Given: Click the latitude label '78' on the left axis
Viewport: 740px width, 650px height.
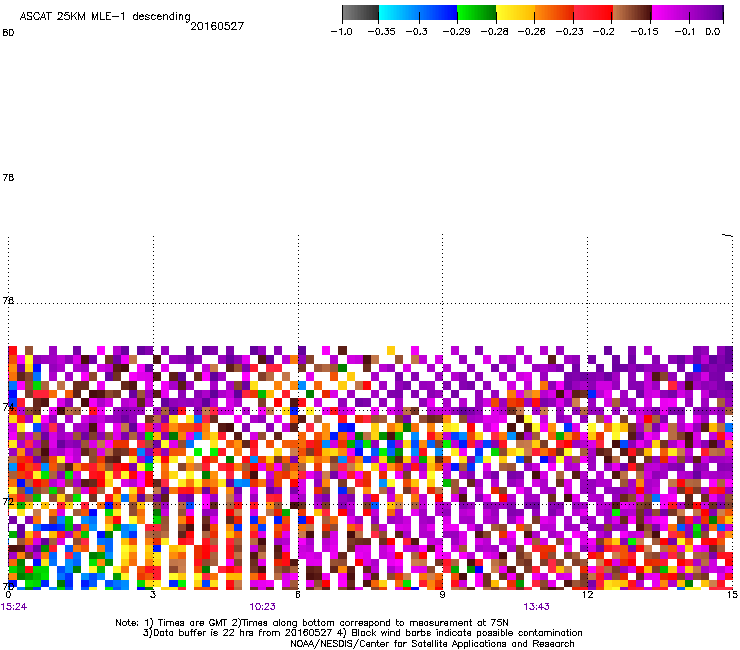Looking at the screenshot, I should 8,177.
